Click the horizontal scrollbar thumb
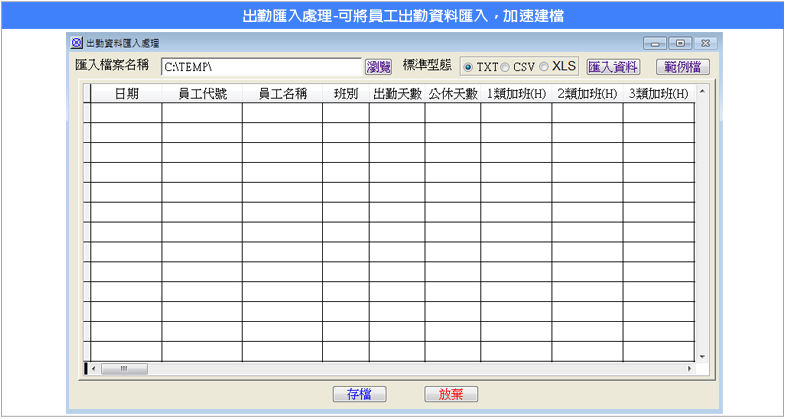Viewport: 786px width, 420px height. coord(124,369)
